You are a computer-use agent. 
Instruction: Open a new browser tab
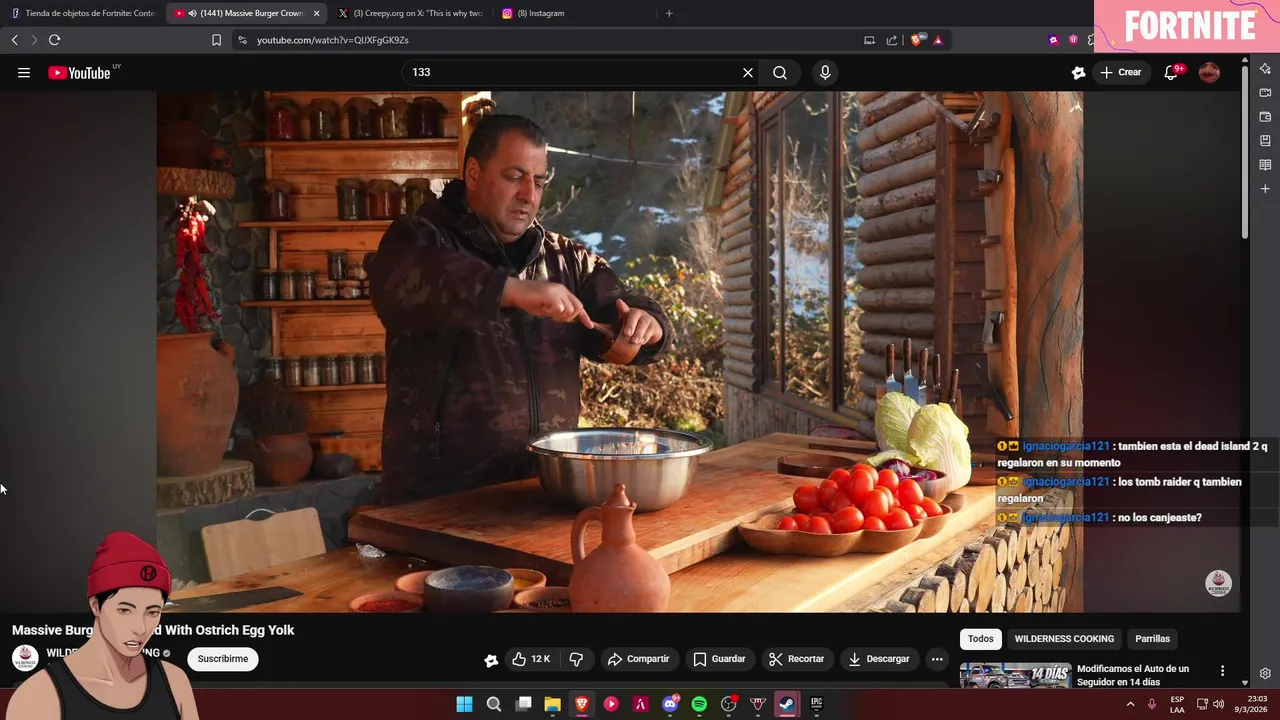coord(669,13)
